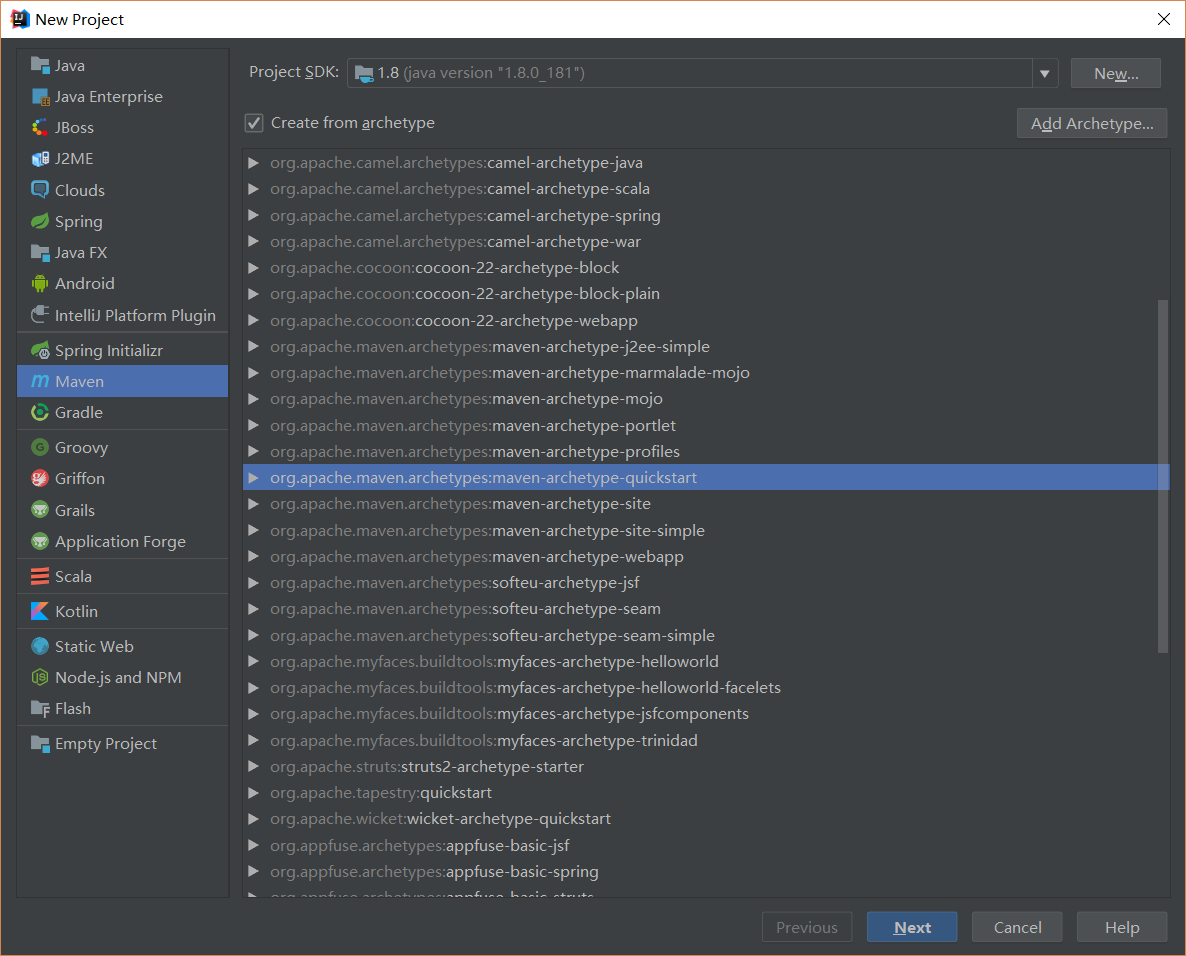Select the Spring Initializr icon
Image resolution: width=1186 pixels, height=956 pixels.
pos(40,350)
